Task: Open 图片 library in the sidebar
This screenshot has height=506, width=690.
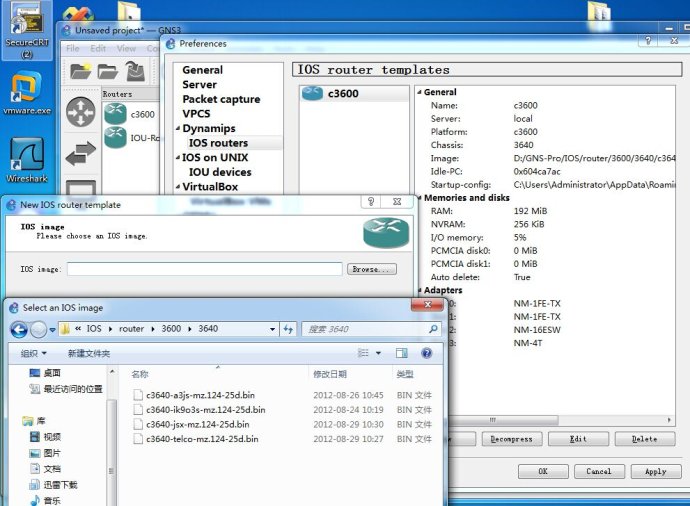Action: point(45,453)
